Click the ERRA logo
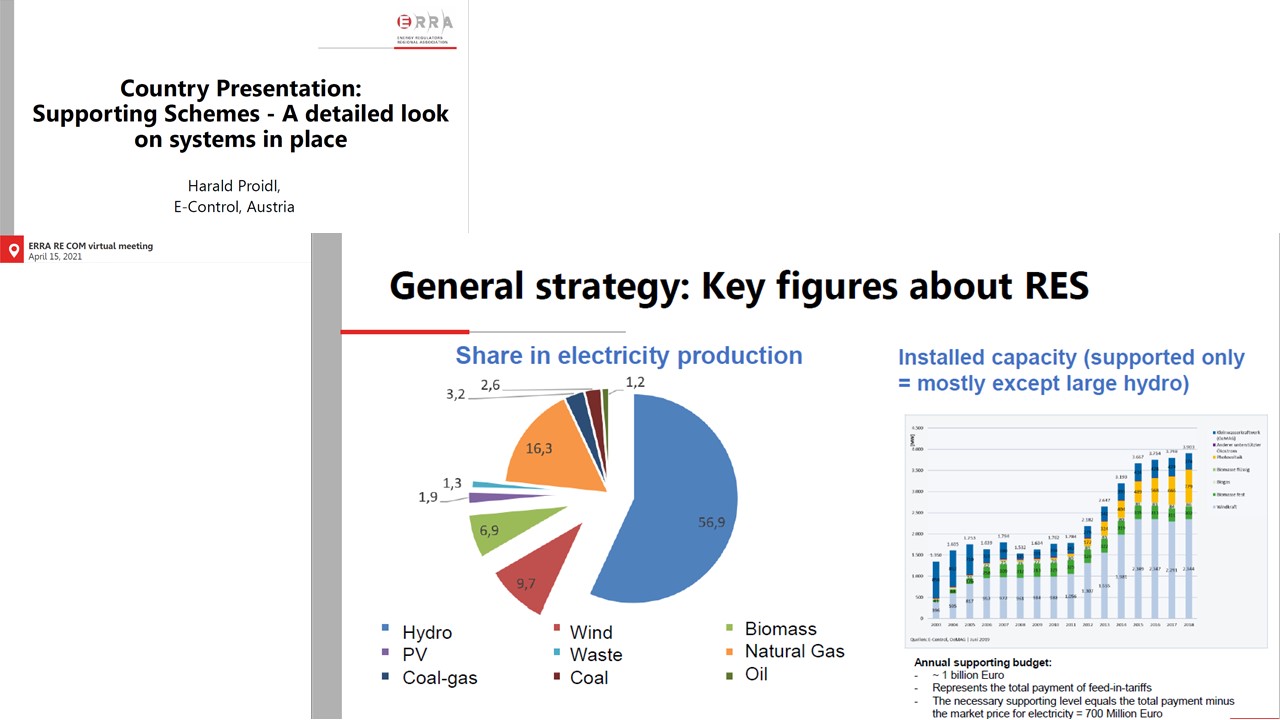The image size is (1280, 720). tap(425, 28)
